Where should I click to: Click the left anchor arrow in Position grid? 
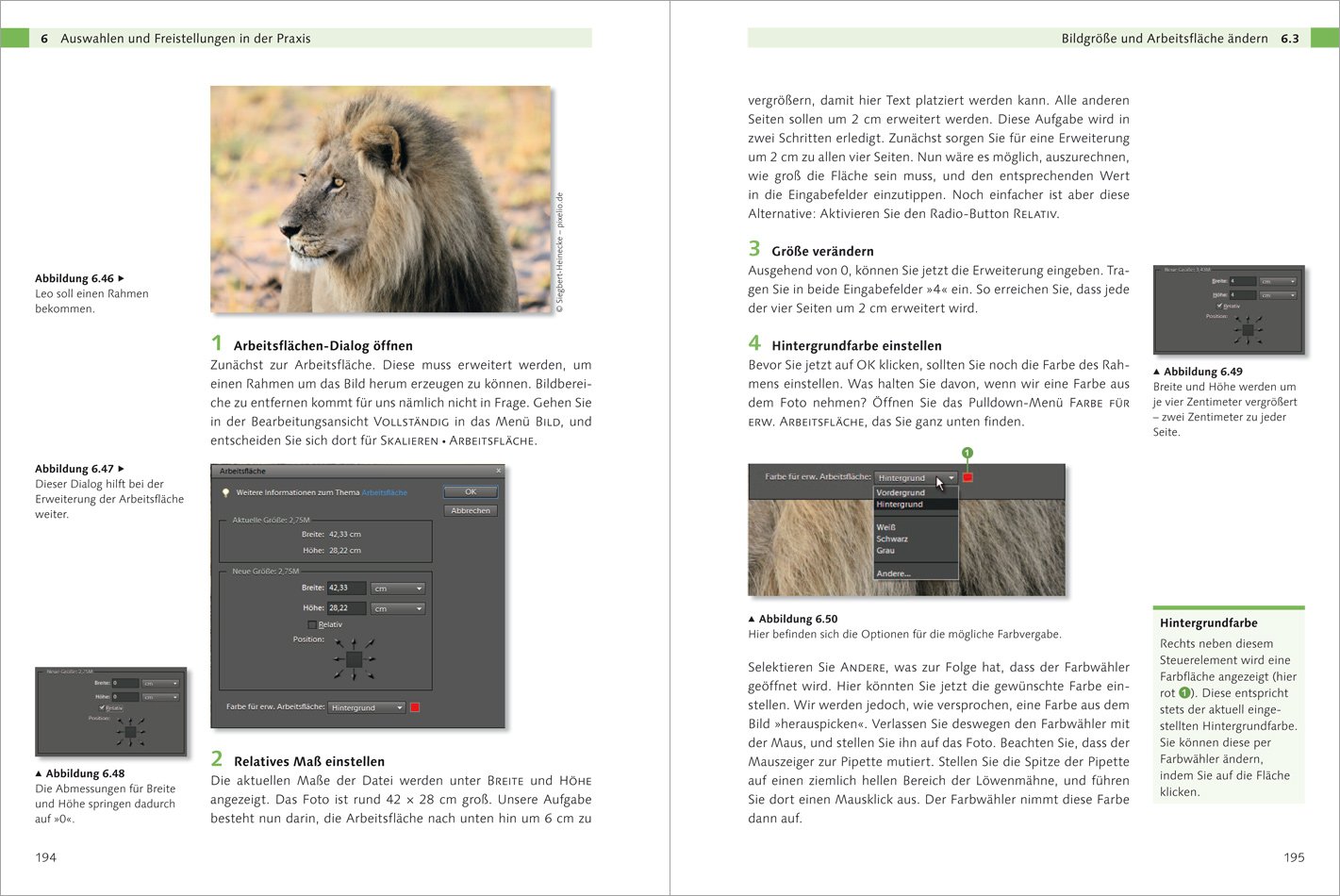pos(337,660)
